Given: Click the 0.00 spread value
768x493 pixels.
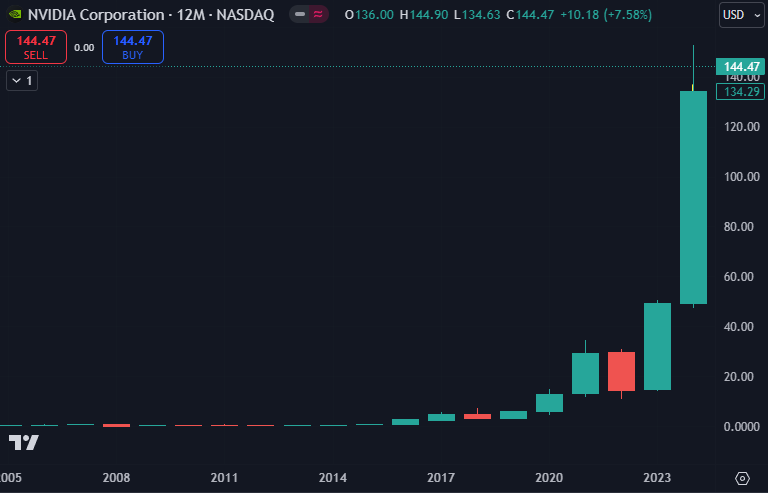Looking at the screenshot, I should click(84, 47).
